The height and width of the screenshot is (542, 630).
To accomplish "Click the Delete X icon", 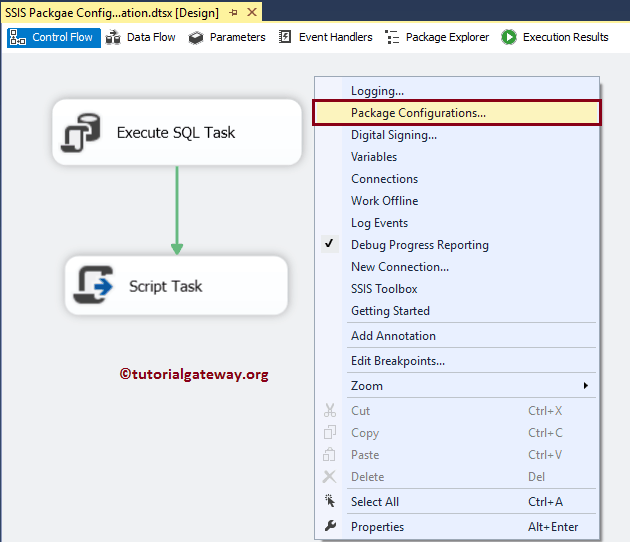I will point(329,477).
